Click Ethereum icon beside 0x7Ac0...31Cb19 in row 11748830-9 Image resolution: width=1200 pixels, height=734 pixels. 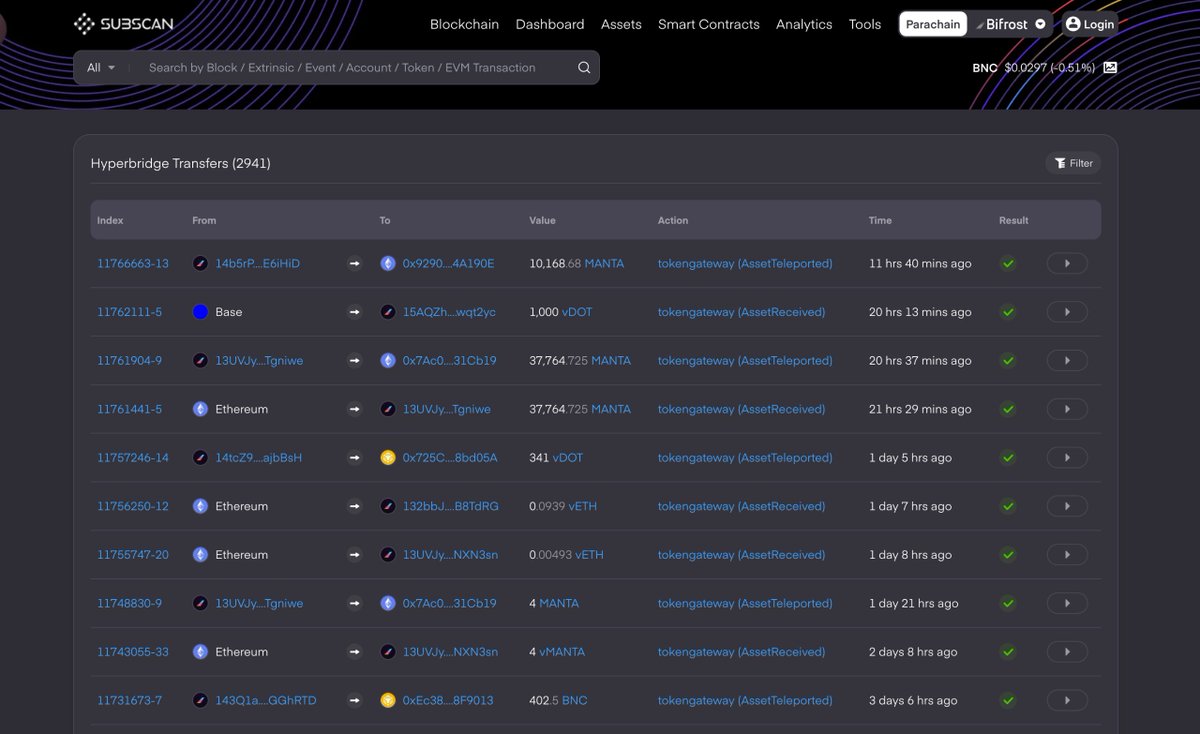point(388,604)
